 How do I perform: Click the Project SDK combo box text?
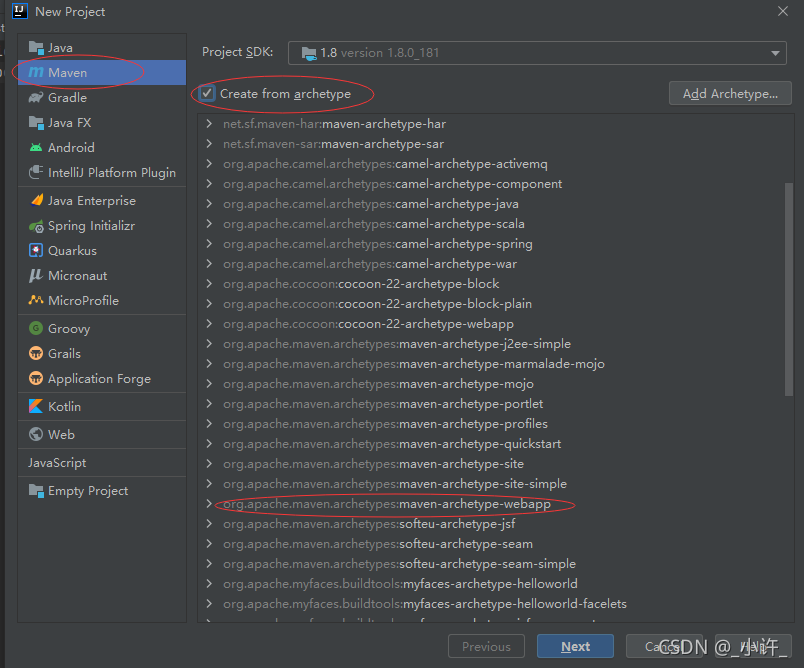[379, 53]
